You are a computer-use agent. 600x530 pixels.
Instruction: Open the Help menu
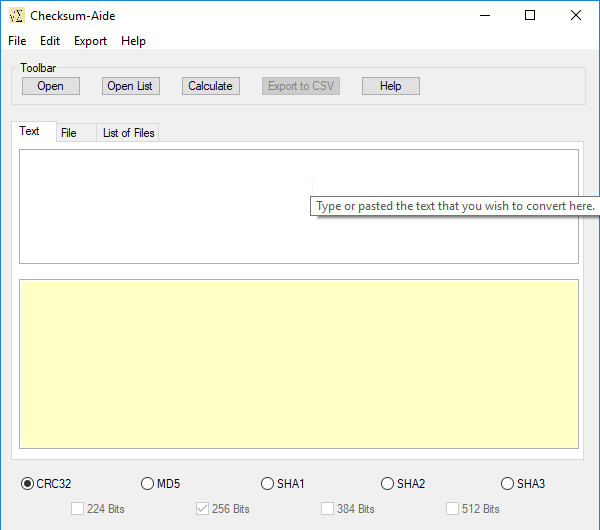(x=133, y=41)
